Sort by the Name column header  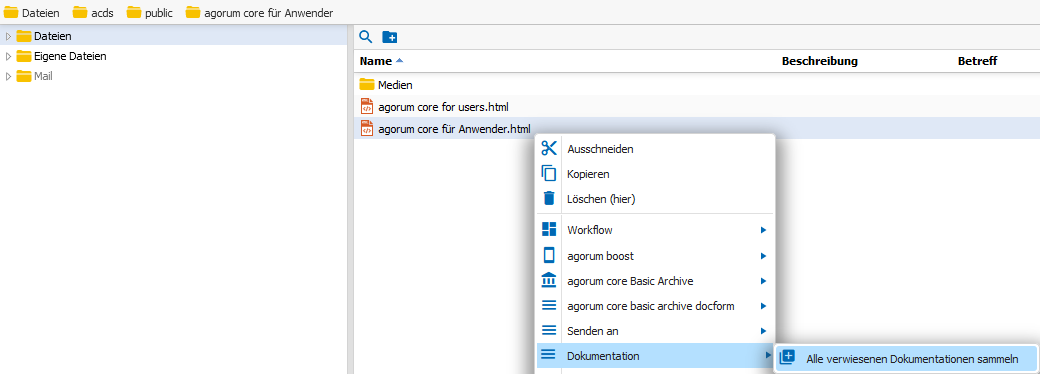[375, 61]
